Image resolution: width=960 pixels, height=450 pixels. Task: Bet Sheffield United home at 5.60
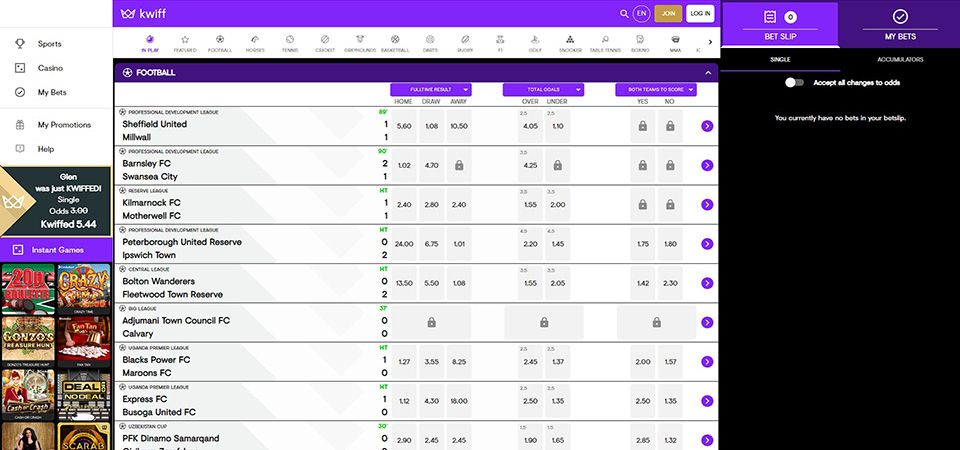404,126
